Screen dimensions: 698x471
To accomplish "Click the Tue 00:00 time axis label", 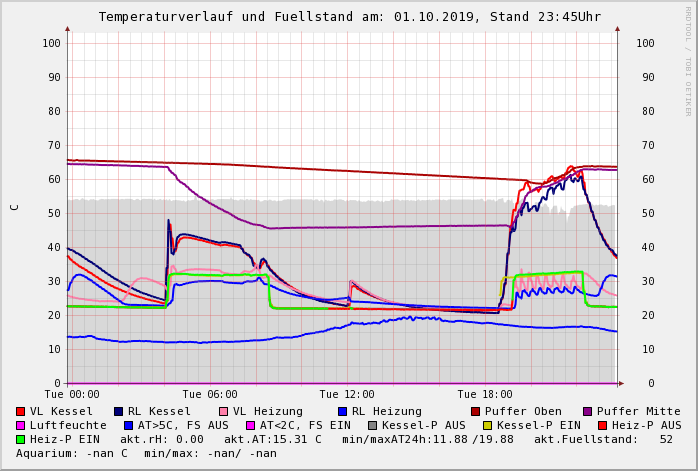I will point(72,394).
